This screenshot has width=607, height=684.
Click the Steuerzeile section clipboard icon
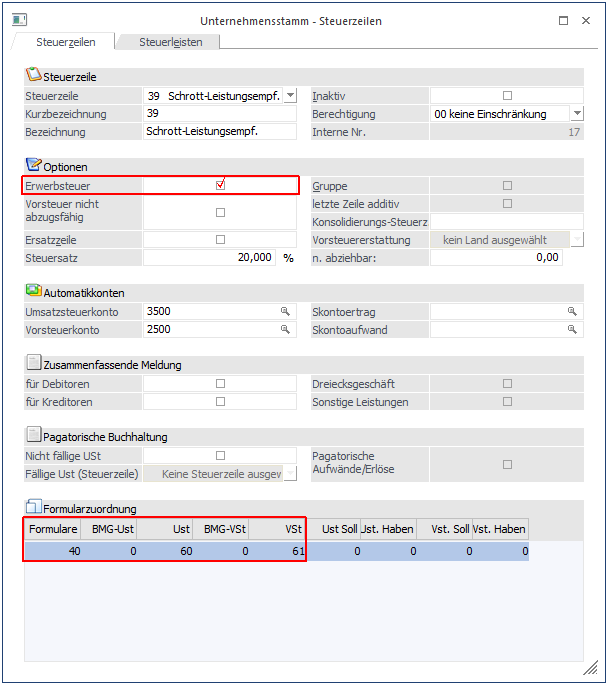(x=33, y=75)
